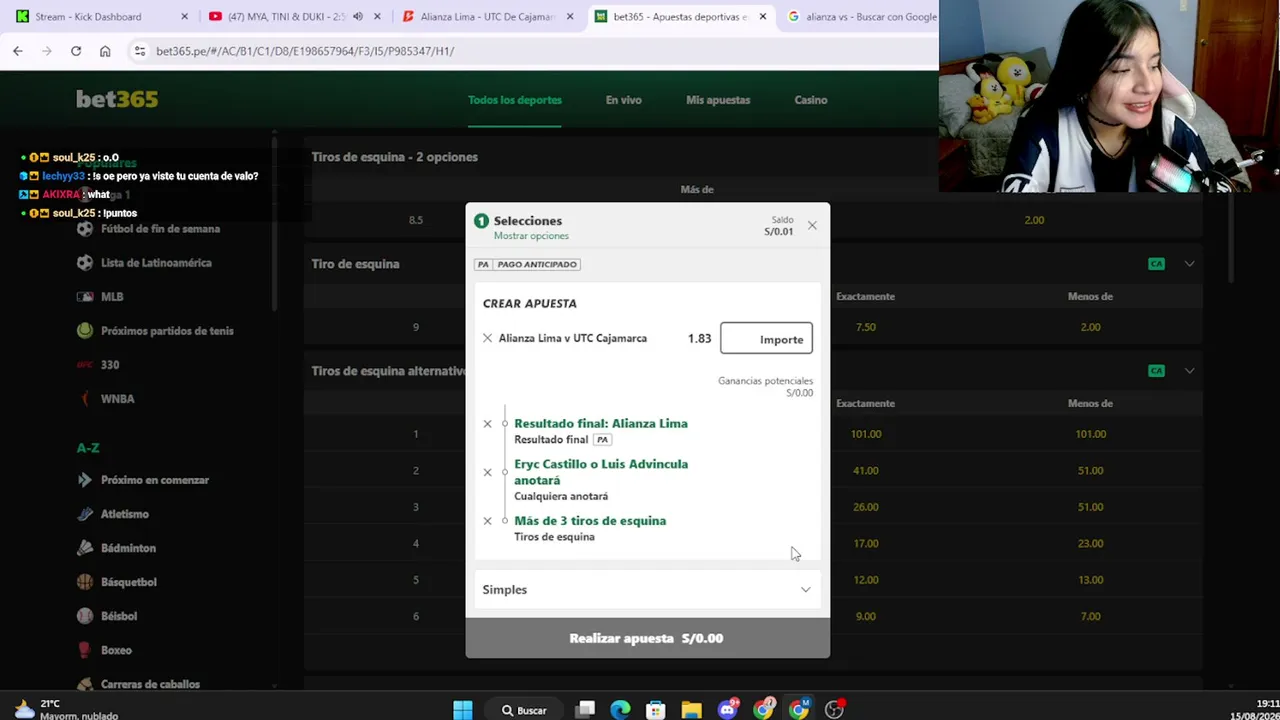
Task: Click the Mostrar opciones link
Action: [531, 236]
